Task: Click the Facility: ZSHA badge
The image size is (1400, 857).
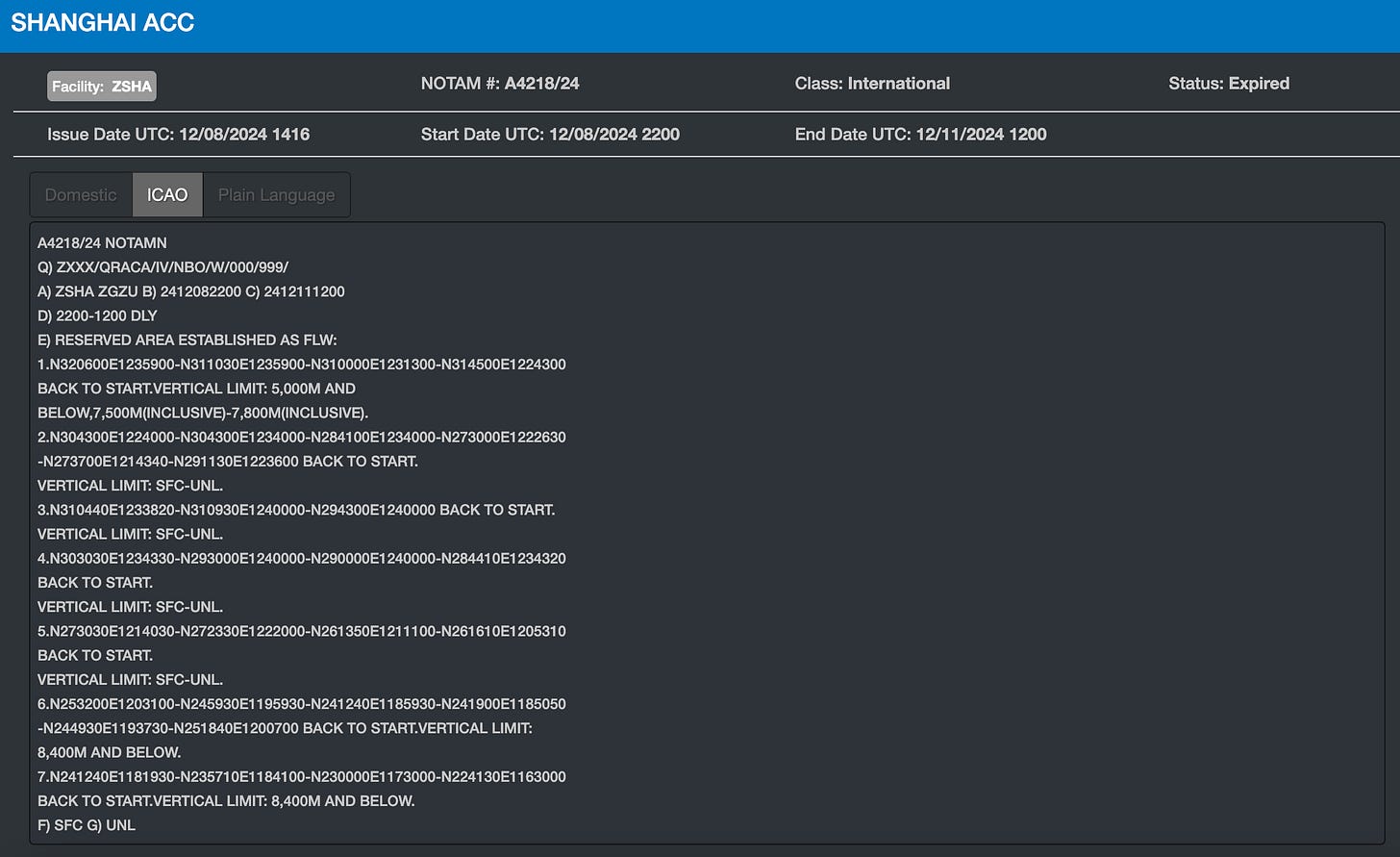Action: (x=102, y=86)
